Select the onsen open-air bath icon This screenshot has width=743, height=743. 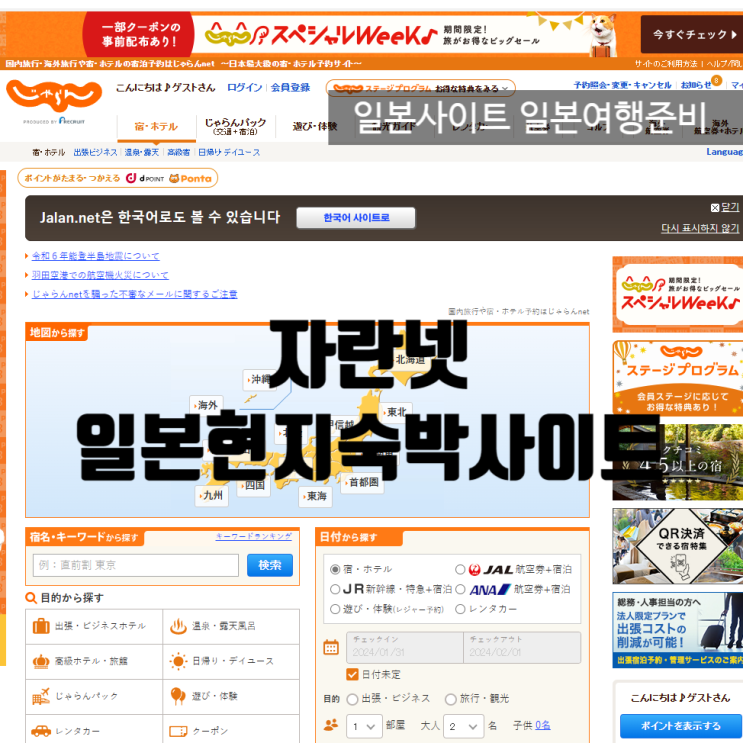(178, 626)
